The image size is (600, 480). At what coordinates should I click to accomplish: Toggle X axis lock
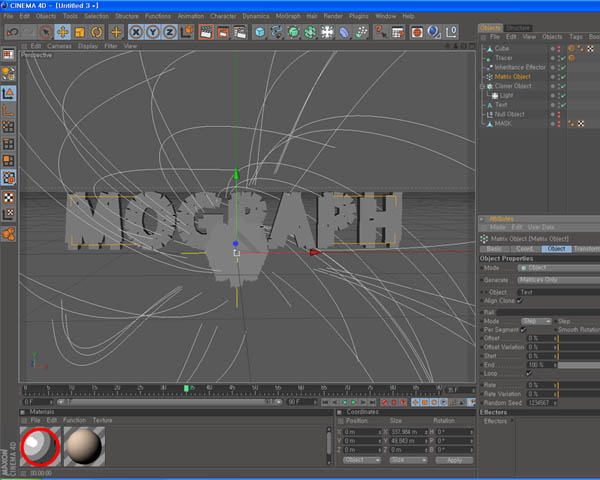pyautogui.click(x=136, y=32)
